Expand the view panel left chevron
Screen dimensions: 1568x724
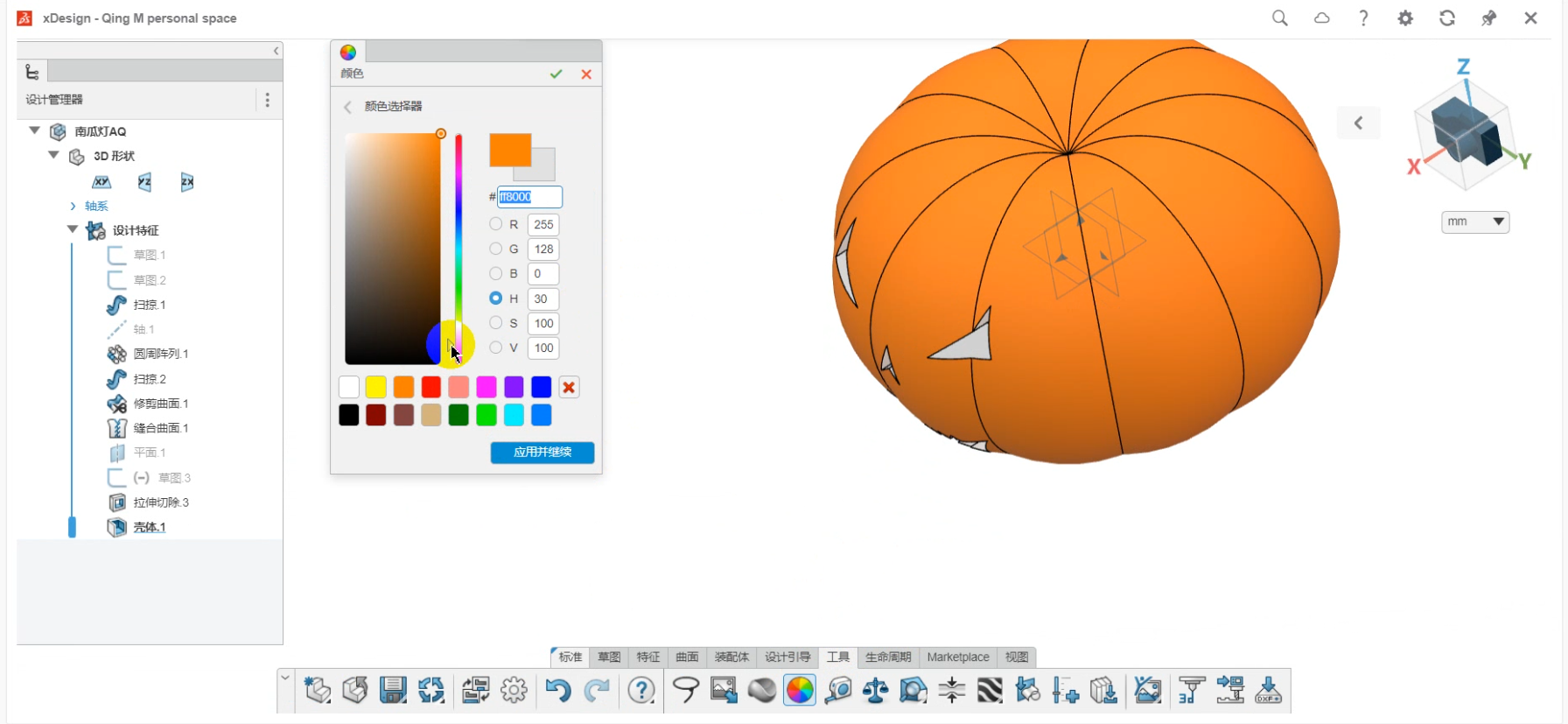click(1359, 123)
